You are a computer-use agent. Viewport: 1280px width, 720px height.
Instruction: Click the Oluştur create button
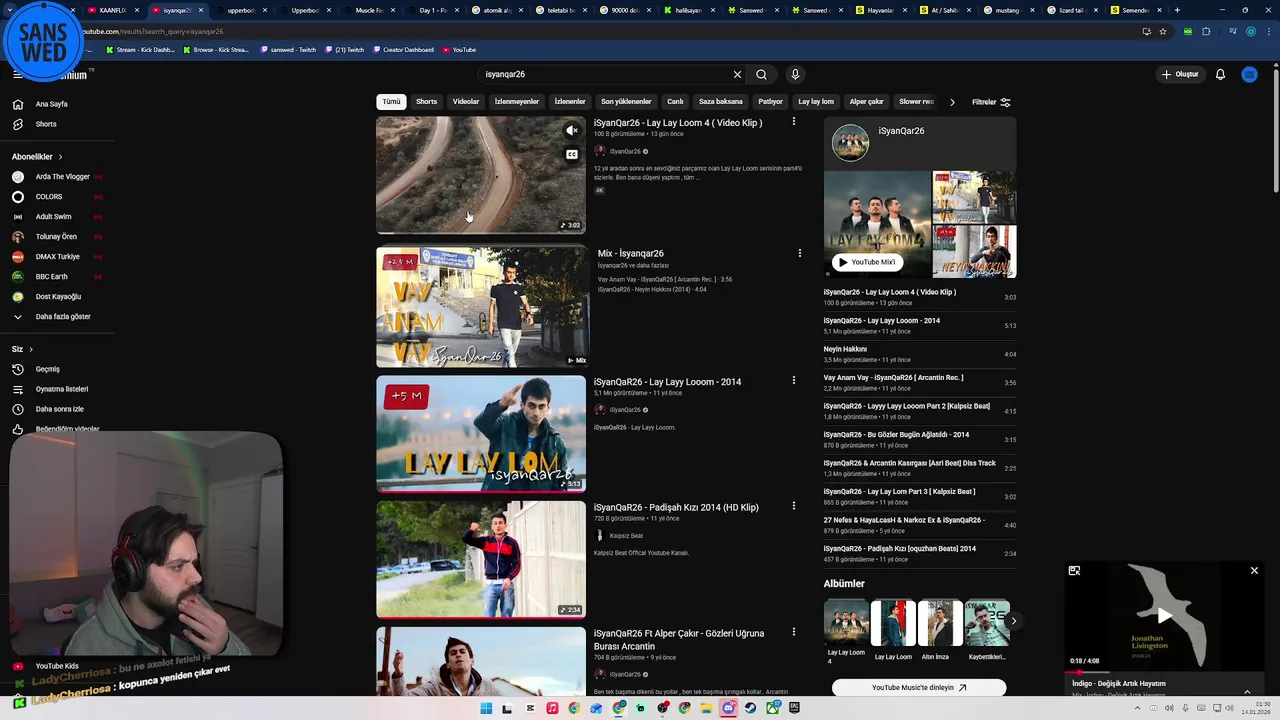click(1180, 74)
